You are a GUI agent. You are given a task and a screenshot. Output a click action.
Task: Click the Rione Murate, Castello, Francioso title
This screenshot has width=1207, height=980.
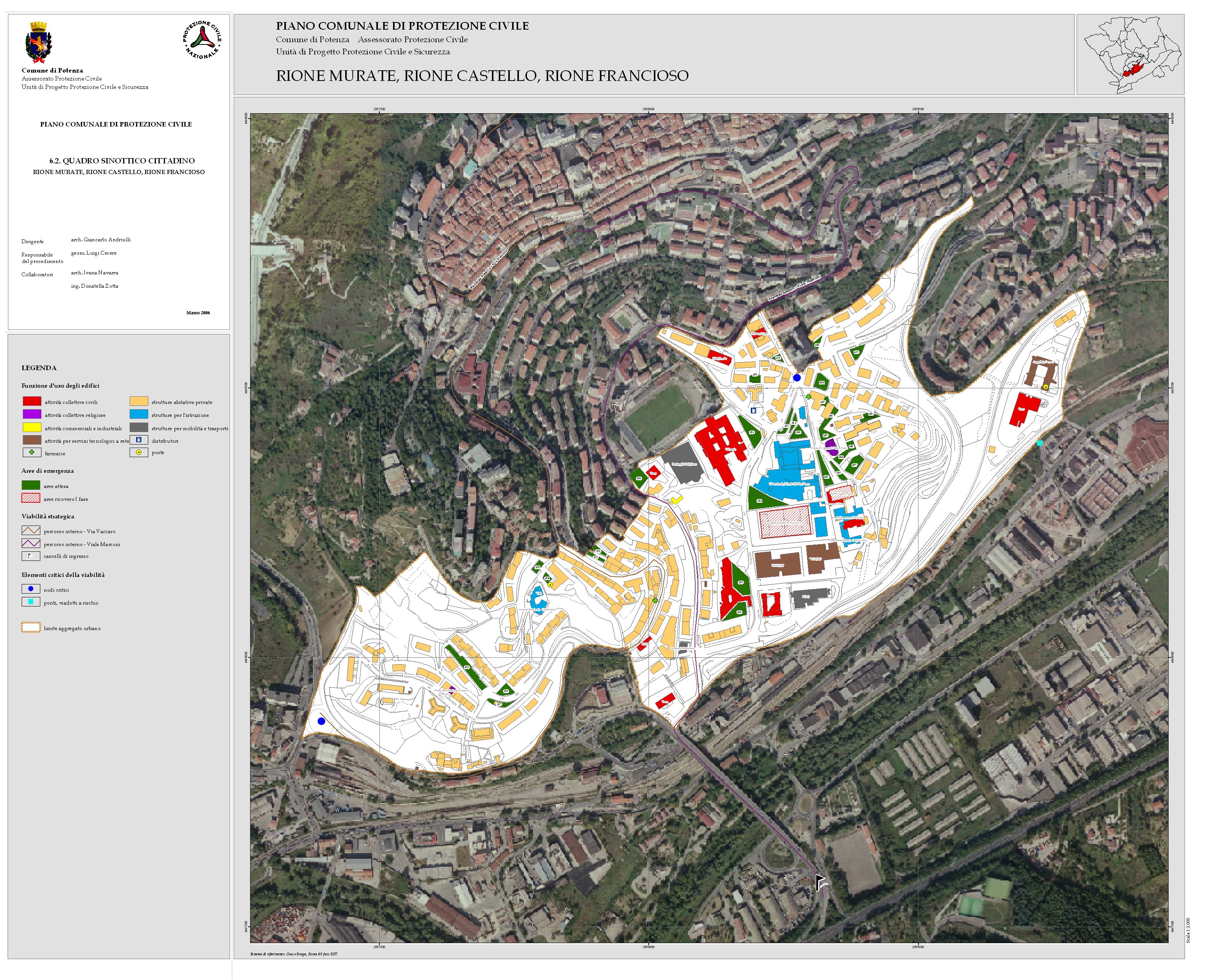click(482, 76)
